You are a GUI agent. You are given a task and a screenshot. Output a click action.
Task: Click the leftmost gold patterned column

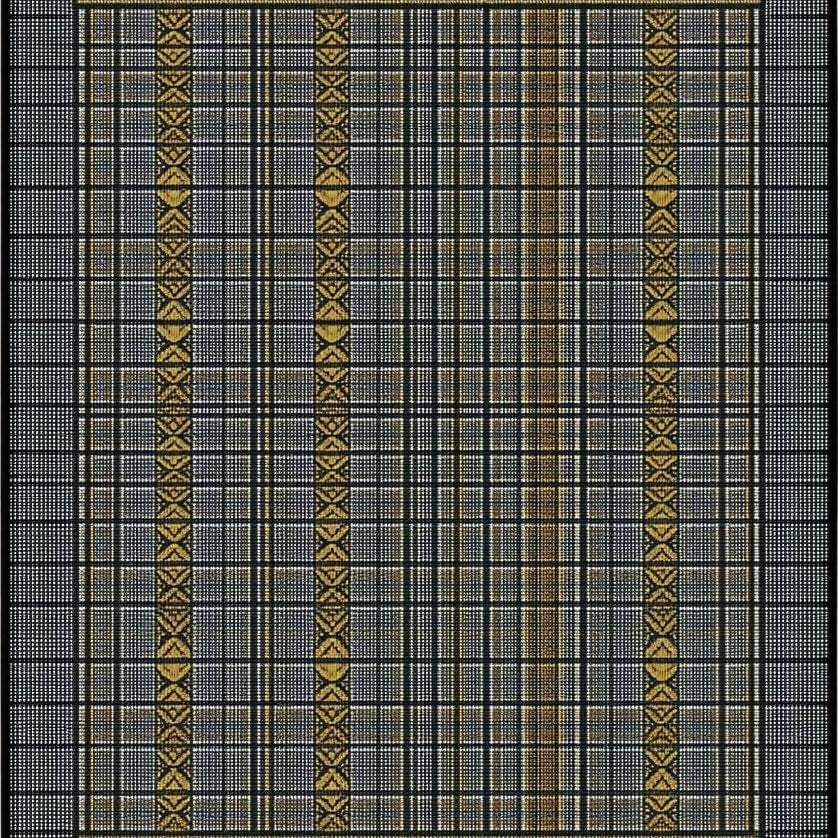[x=173, y=420]
